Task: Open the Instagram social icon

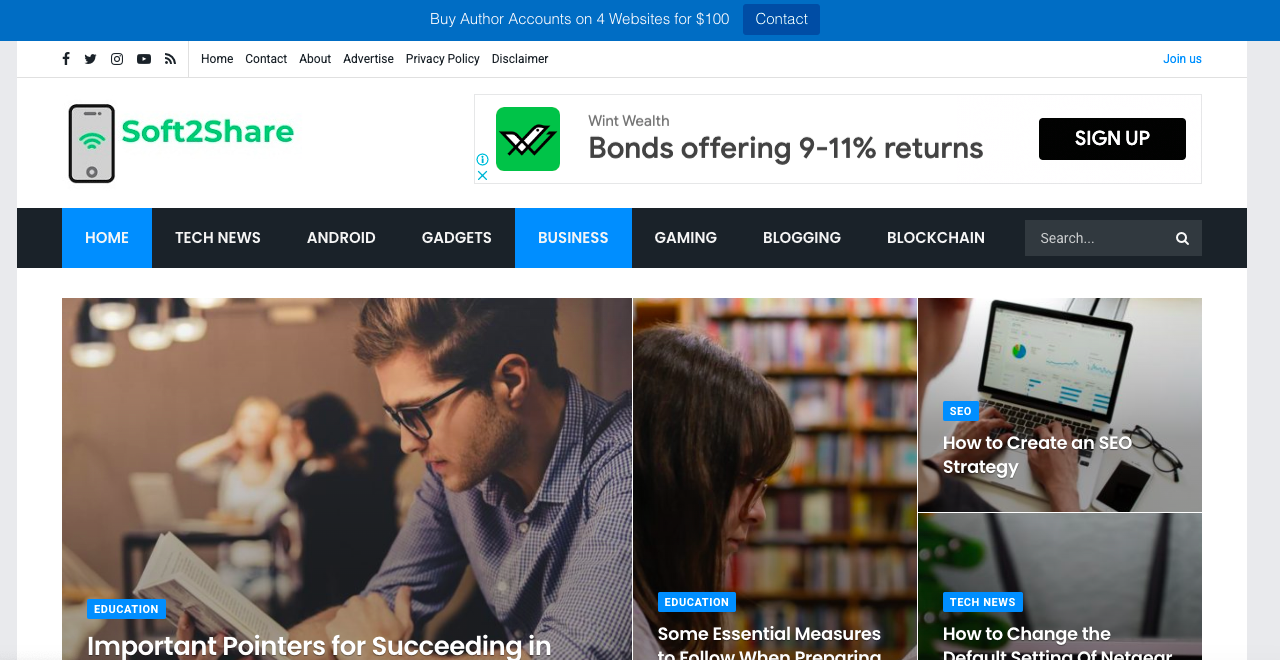Action: point(117,59)
